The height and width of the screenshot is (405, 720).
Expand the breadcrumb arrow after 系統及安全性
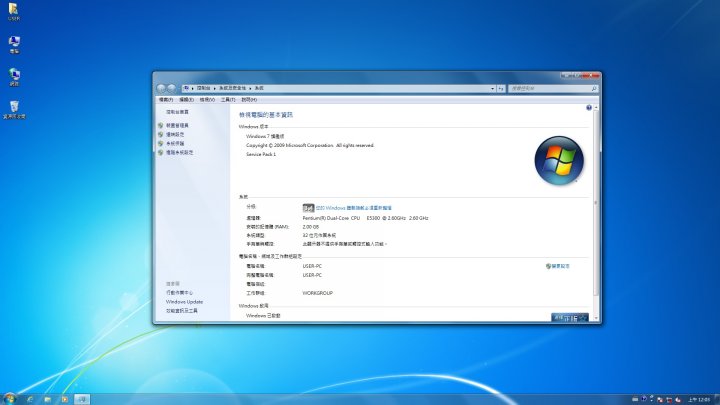(x=250, y=88)
